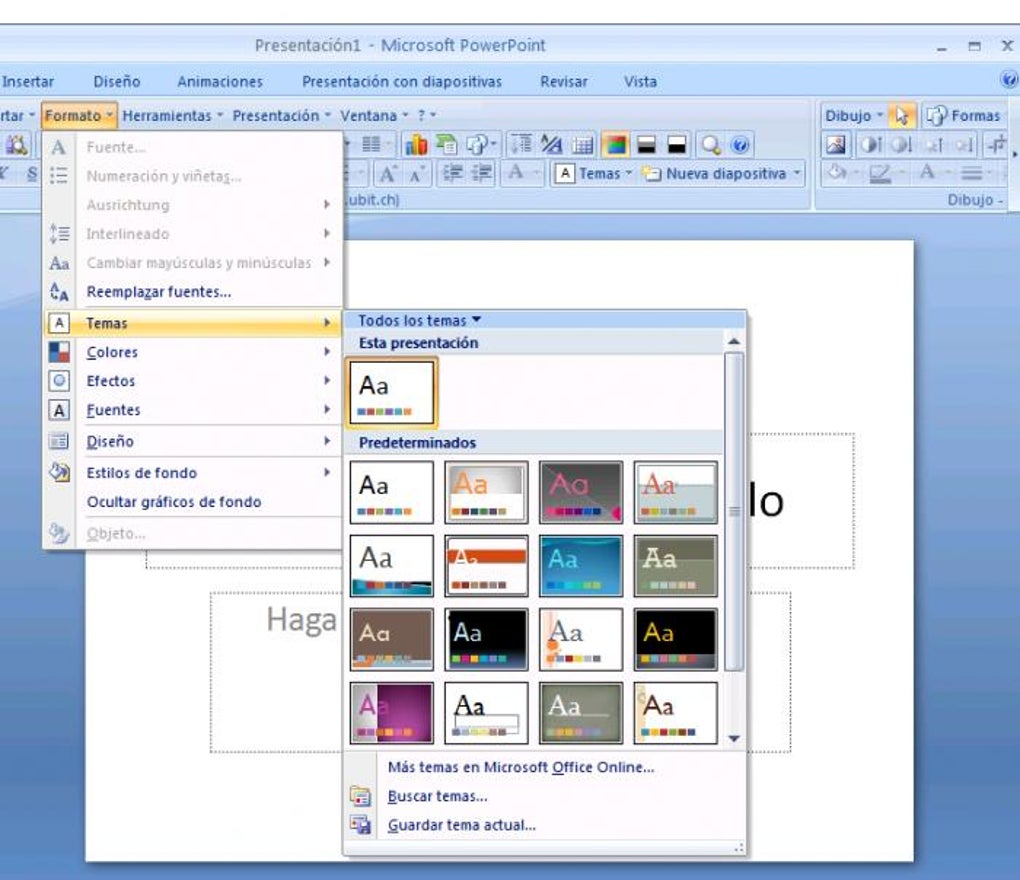Screen dimensions: 1020x880
Task: Click the blue help question mark icon
Action: pos(740,144)
